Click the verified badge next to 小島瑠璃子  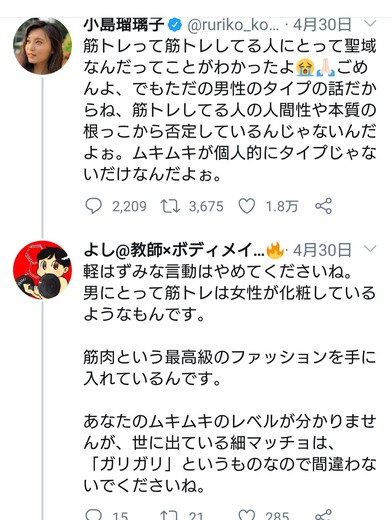click(x=175, y=25)
